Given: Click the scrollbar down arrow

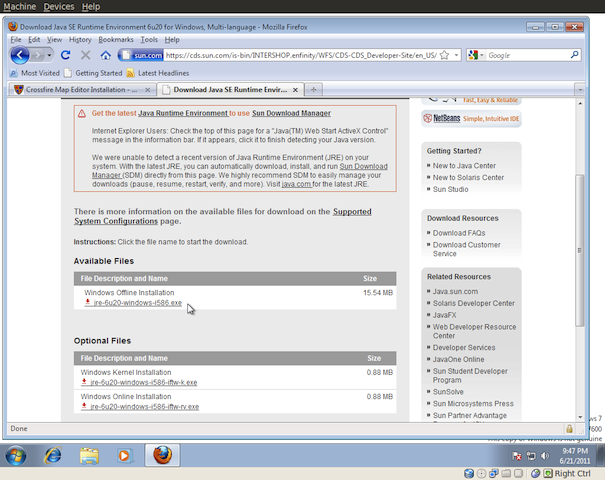Looking at the screenshot, I should coord(580,417).
